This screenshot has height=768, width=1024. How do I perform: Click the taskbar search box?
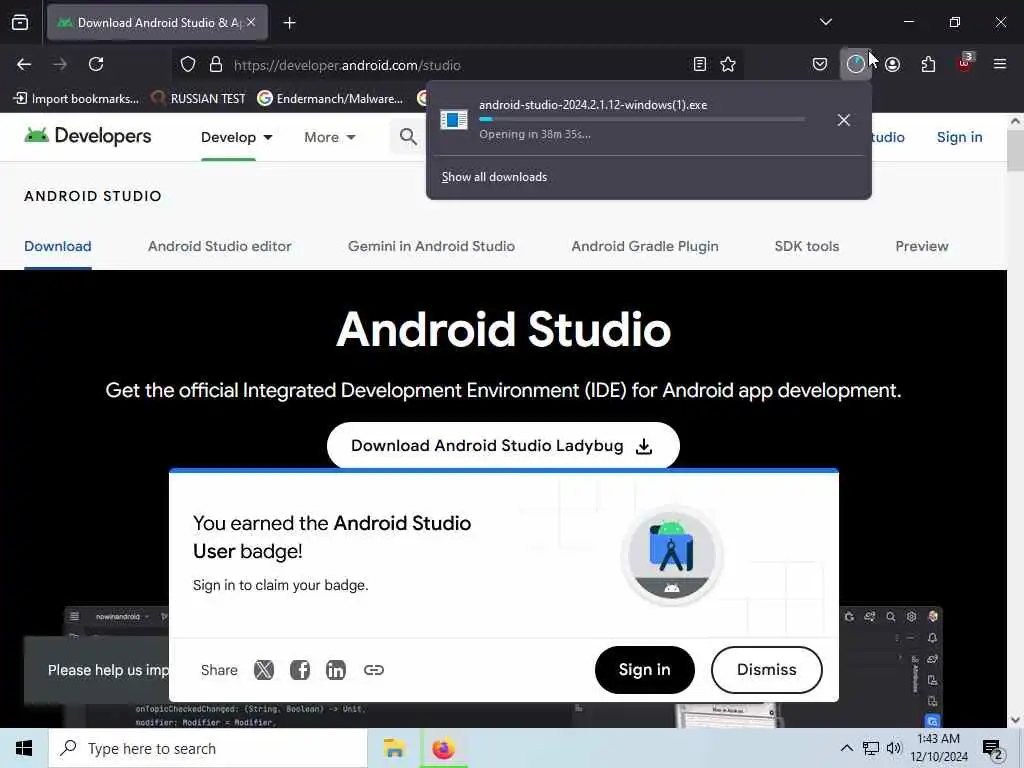coord(208,748)
